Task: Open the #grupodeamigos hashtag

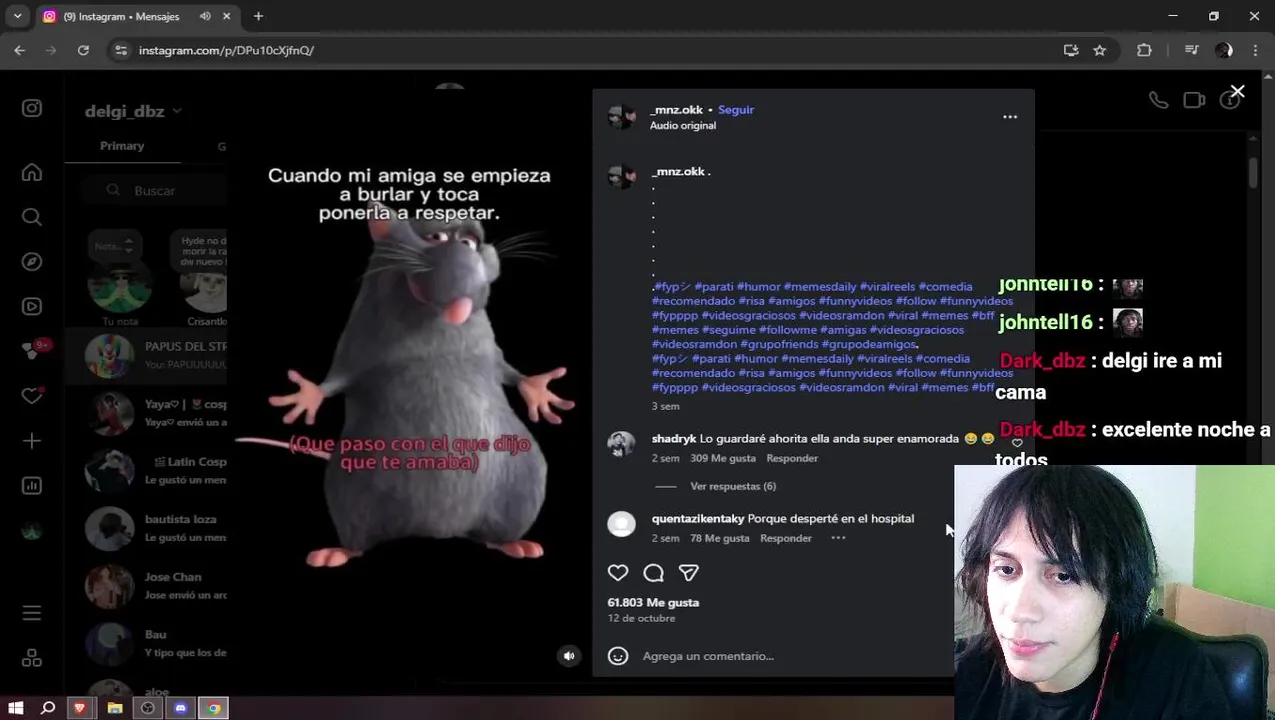Action: point(869,344)
